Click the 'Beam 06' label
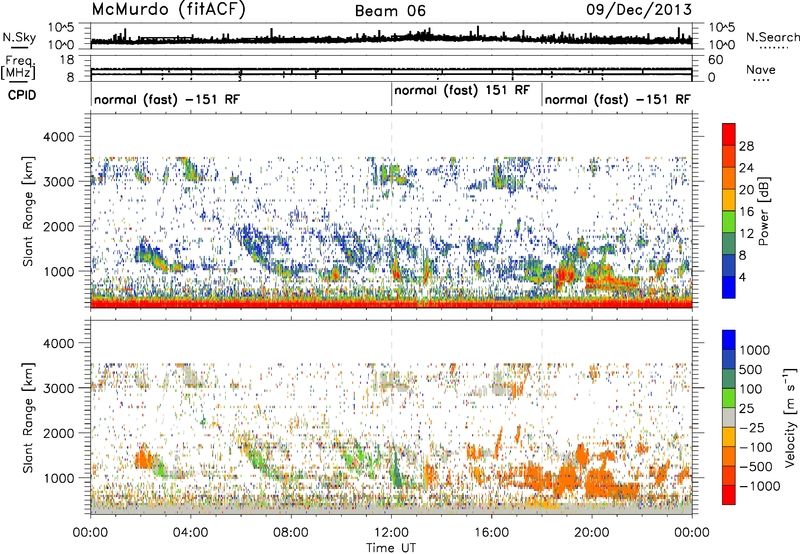The height and width of the screenshot is (554, 800). tap(390, 11)
